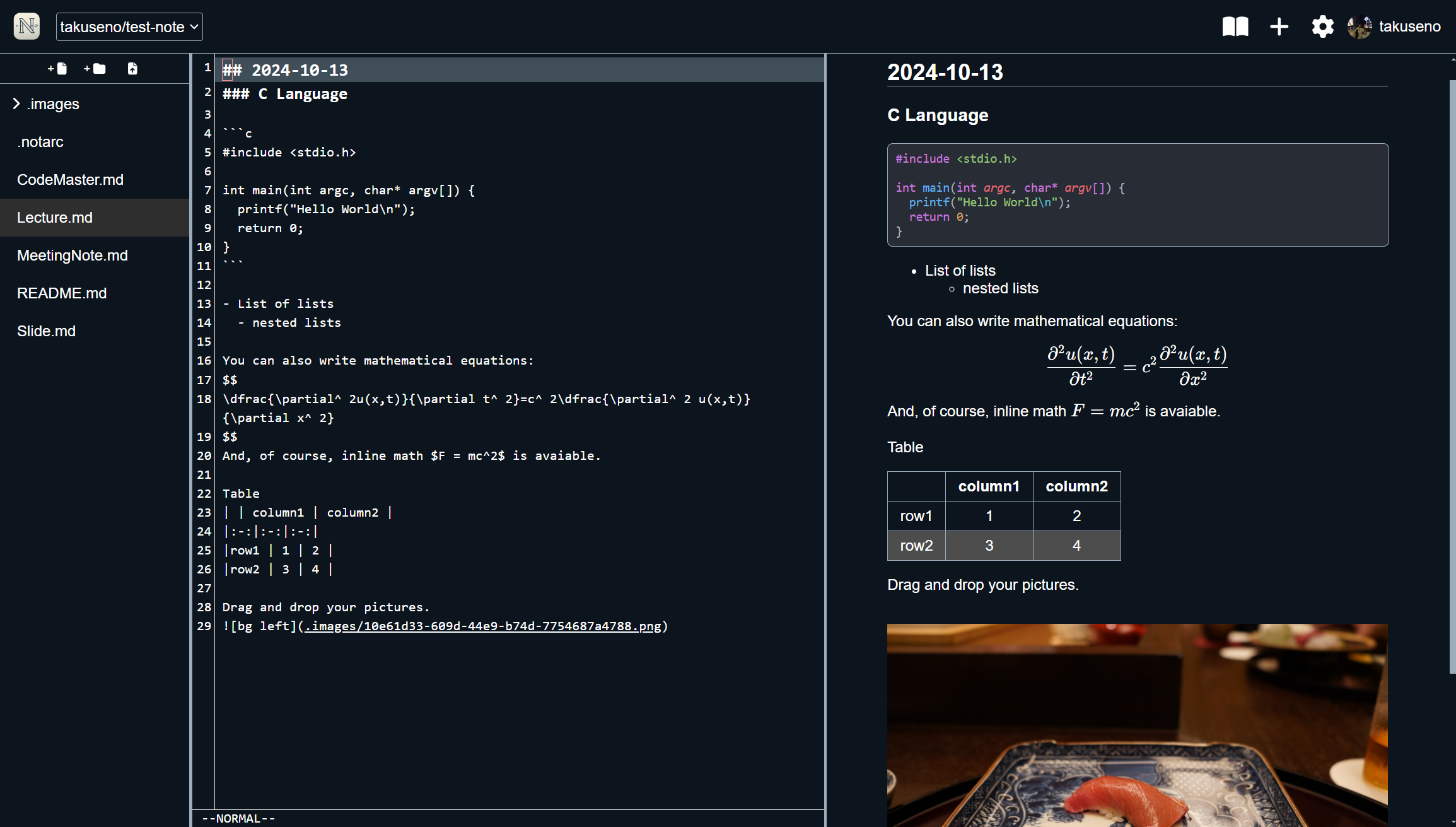Click 'nested lists' bullet in preview

pos(1000,288)
